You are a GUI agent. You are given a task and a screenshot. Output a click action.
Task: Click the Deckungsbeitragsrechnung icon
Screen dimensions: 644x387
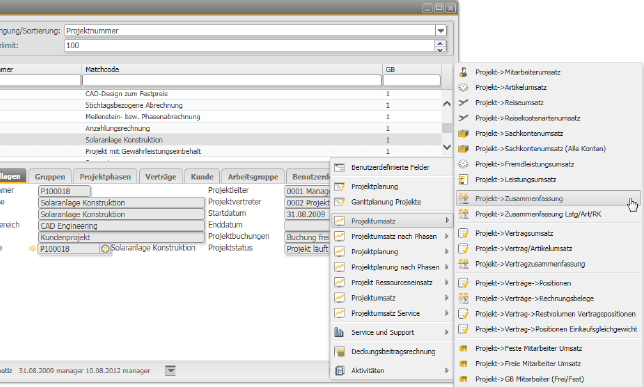tap(339, 352)
